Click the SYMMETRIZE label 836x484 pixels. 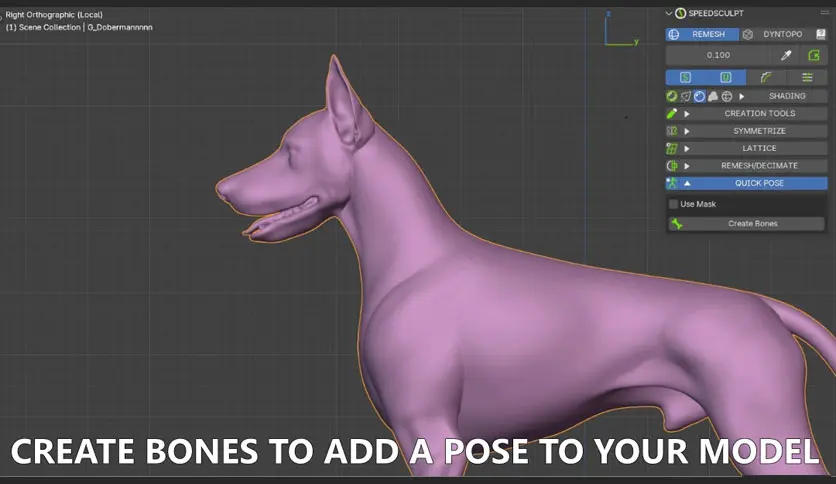coord(759,131)
